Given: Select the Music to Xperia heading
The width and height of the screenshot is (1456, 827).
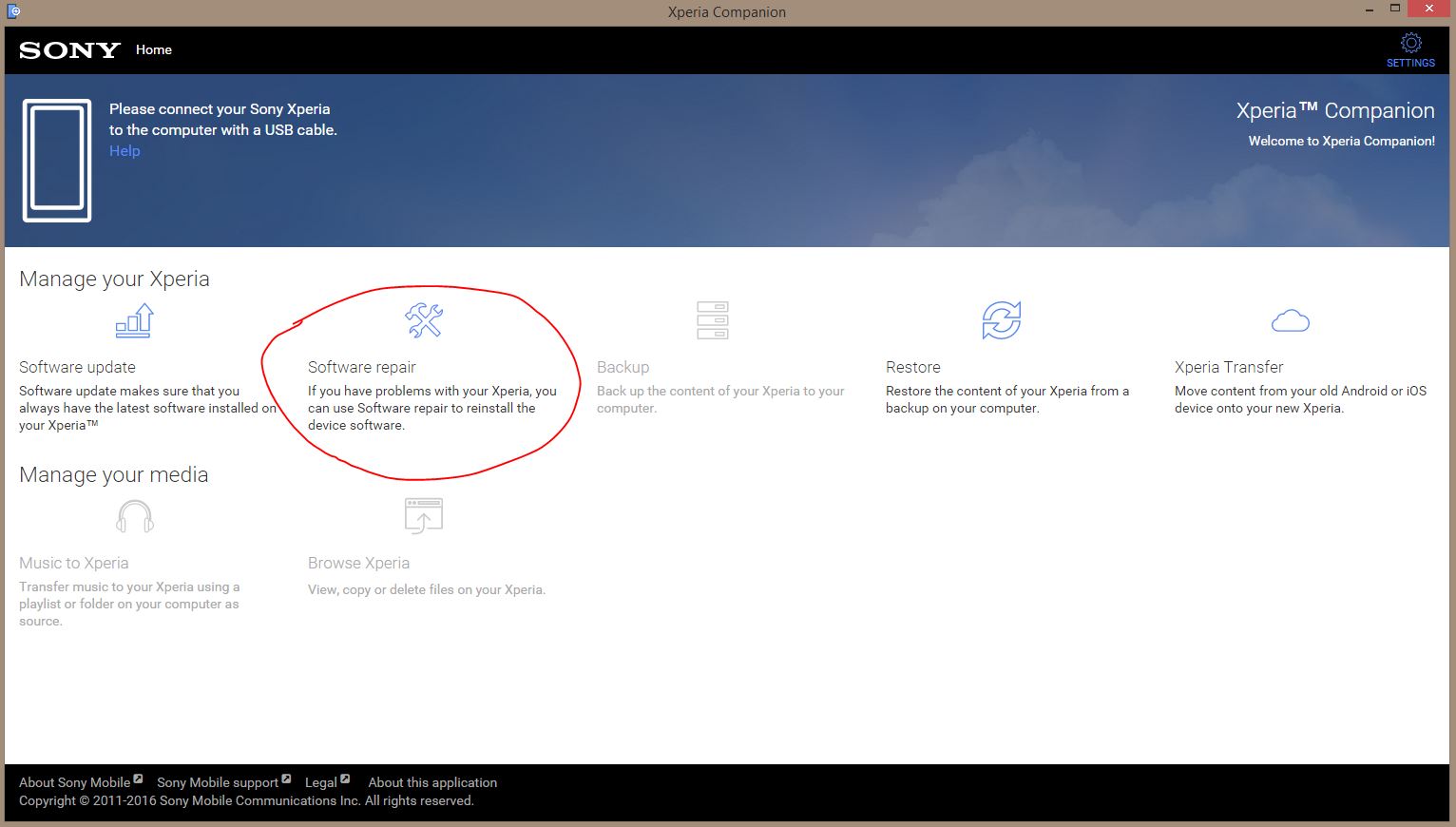Looking at the screenshot, I should pyautogui.click(x=73, y=563).
